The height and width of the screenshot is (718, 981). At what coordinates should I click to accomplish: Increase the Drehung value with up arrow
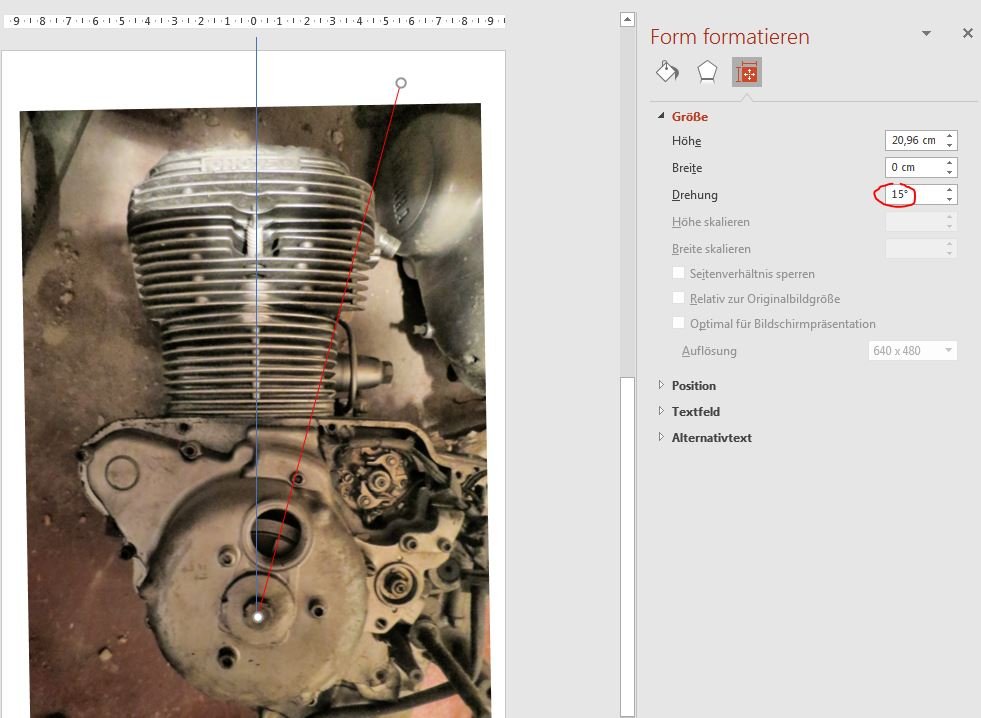[x=950, y=190]
